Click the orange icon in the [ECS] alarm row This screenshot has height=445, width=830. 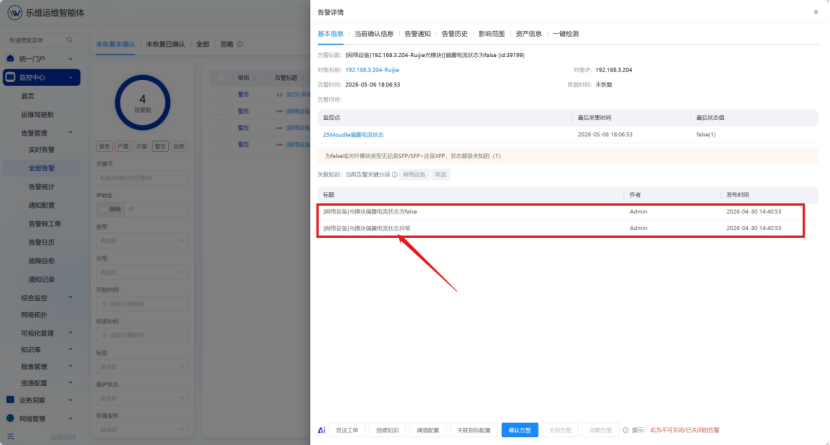tap(279, 95)
